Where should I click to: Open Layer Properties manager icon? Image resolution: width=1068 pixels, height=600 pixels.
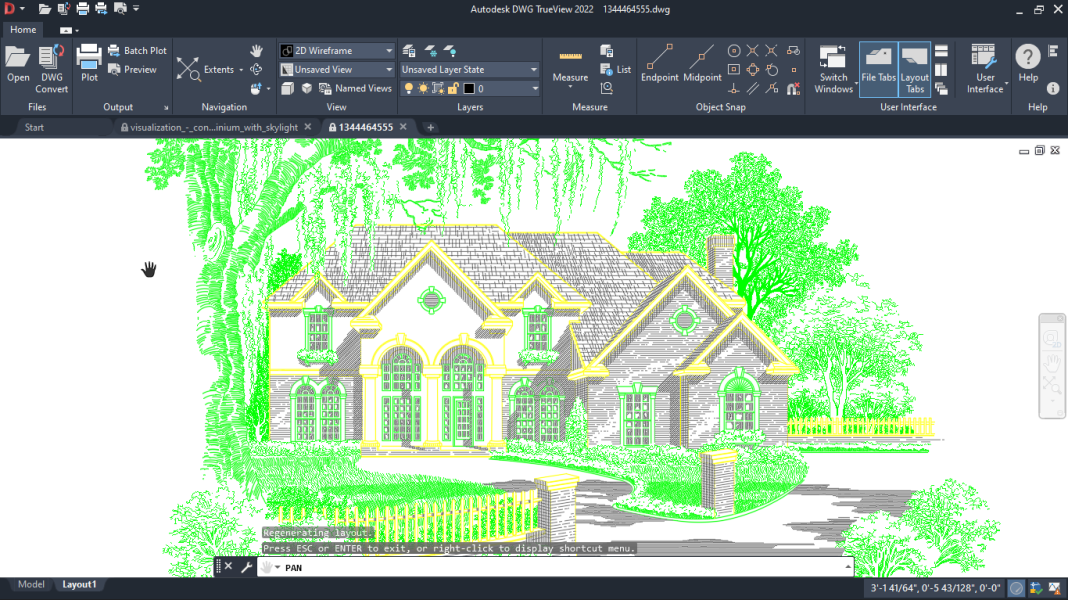click(409, 50)
